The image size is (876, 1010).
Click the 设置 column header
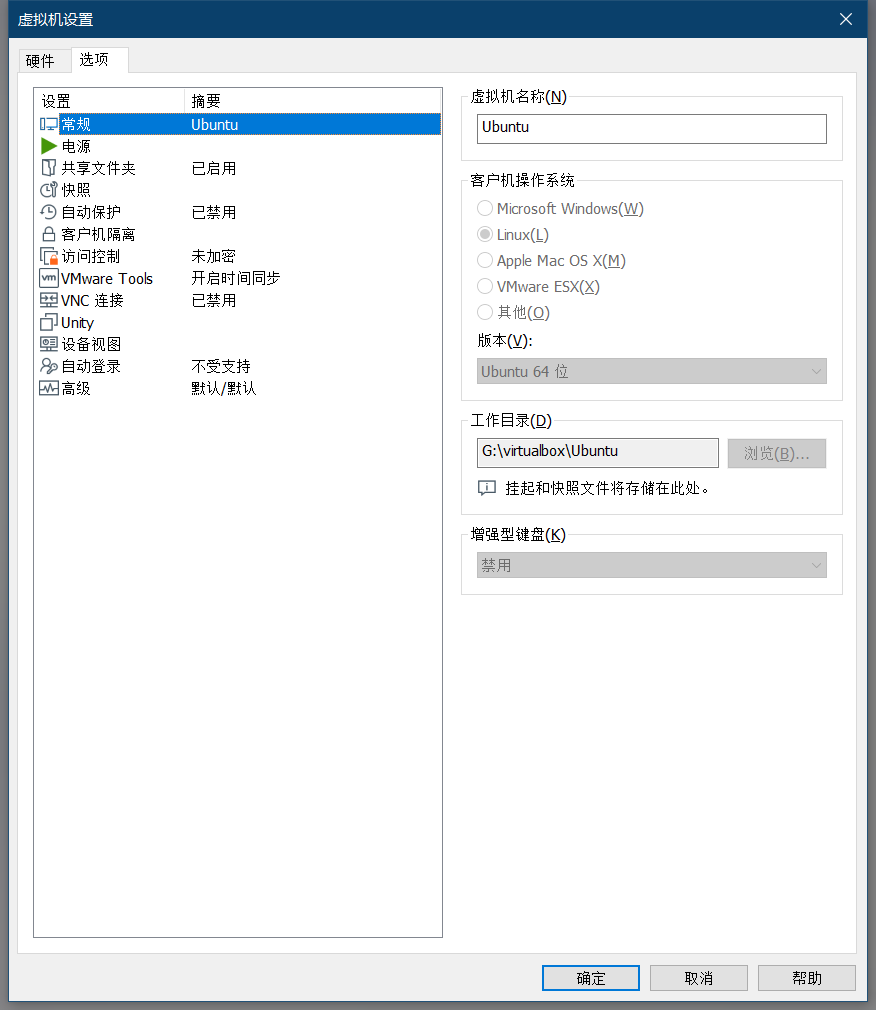coord(110,101)
